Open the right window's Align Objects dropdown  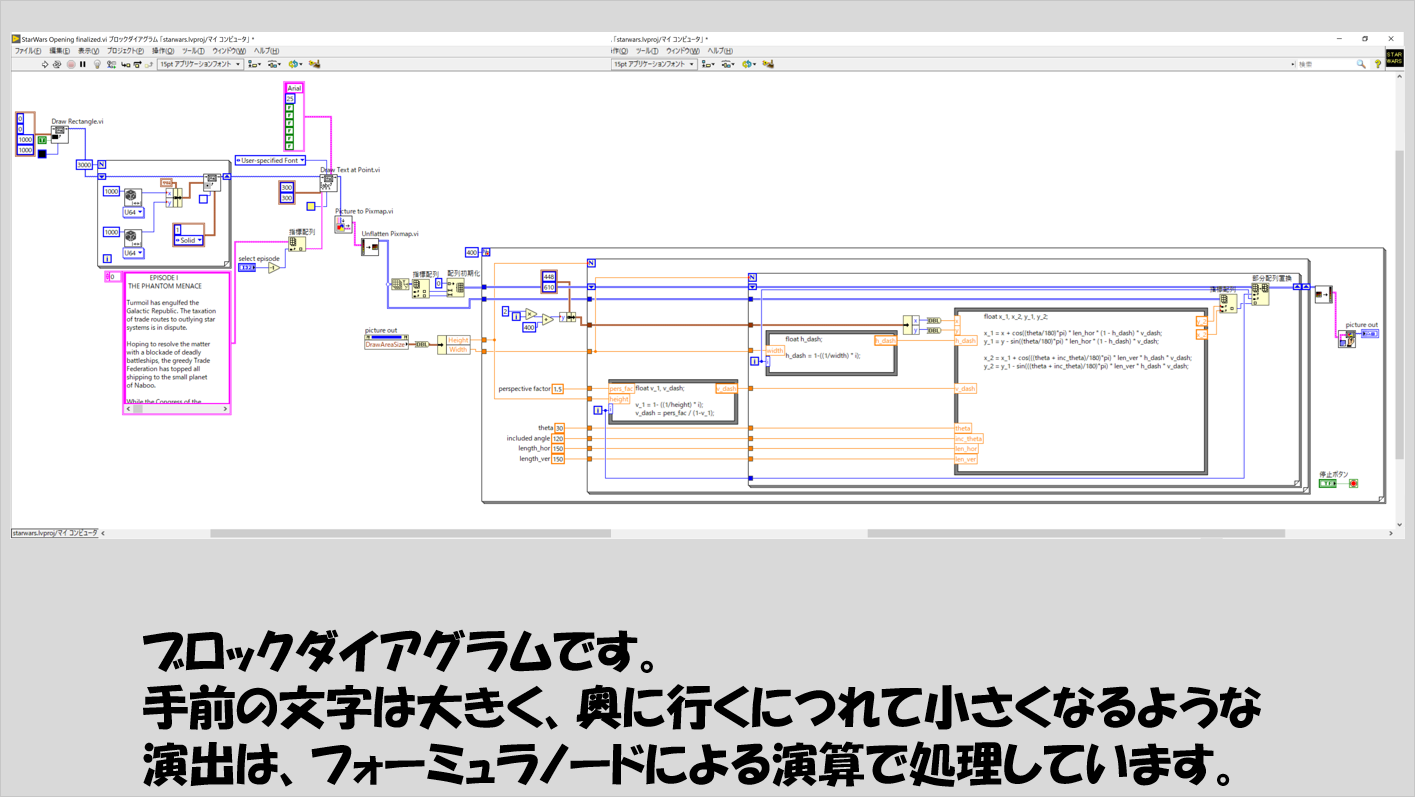tap(708, 64)
